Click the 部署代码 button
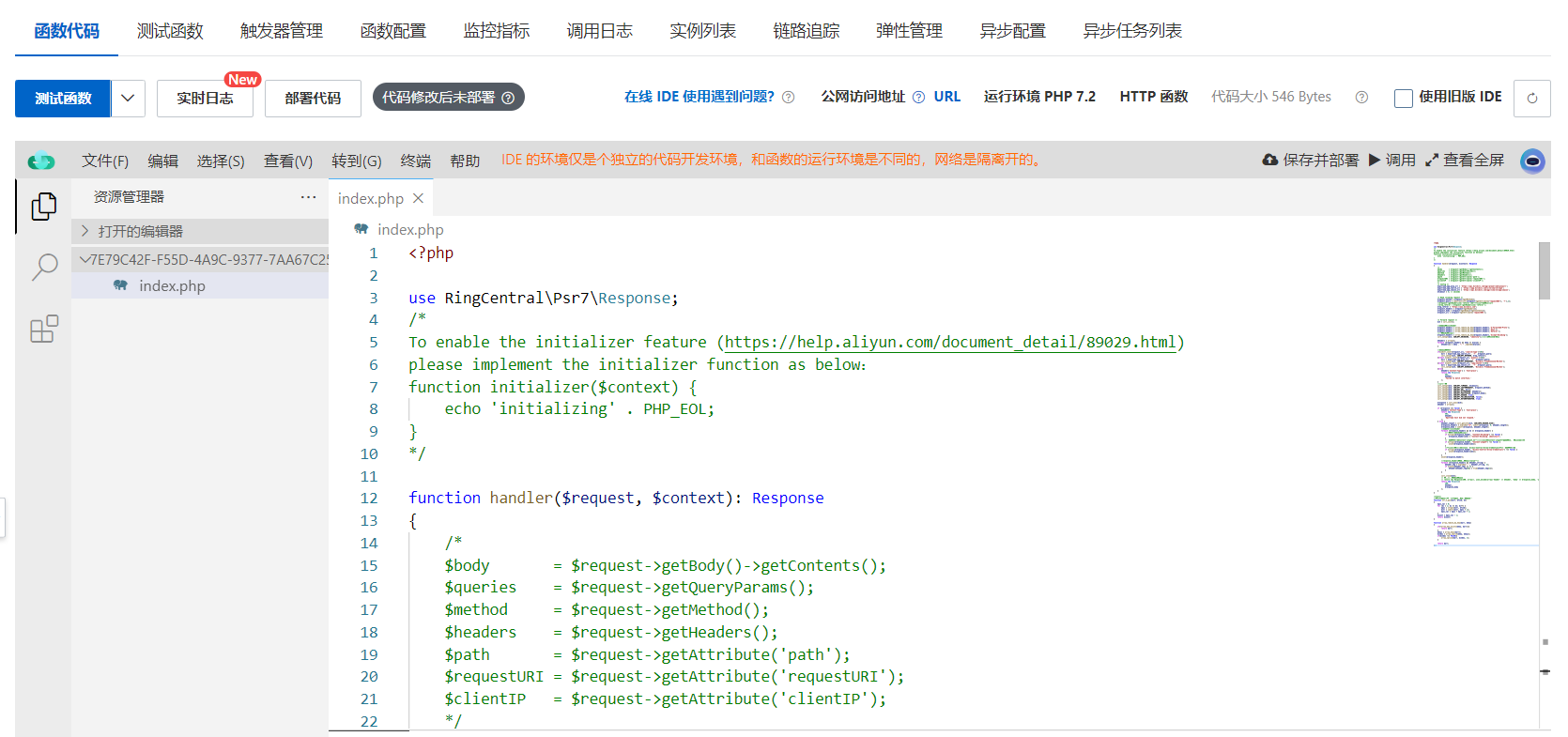Screen dimensions: 1568x737 313,98
